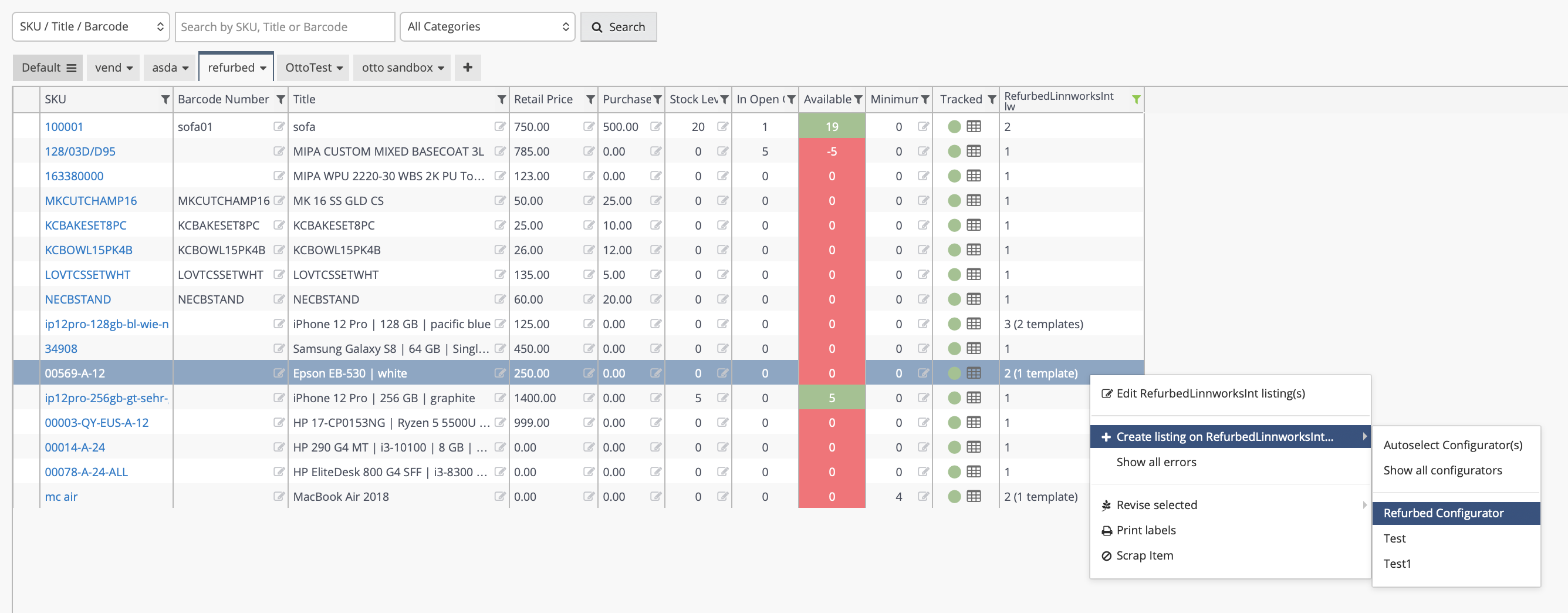Screen dimensions: 1568x613
Task: Edit barcode icon for KCBOWL15PK4B row
Action: coord(279,250)
